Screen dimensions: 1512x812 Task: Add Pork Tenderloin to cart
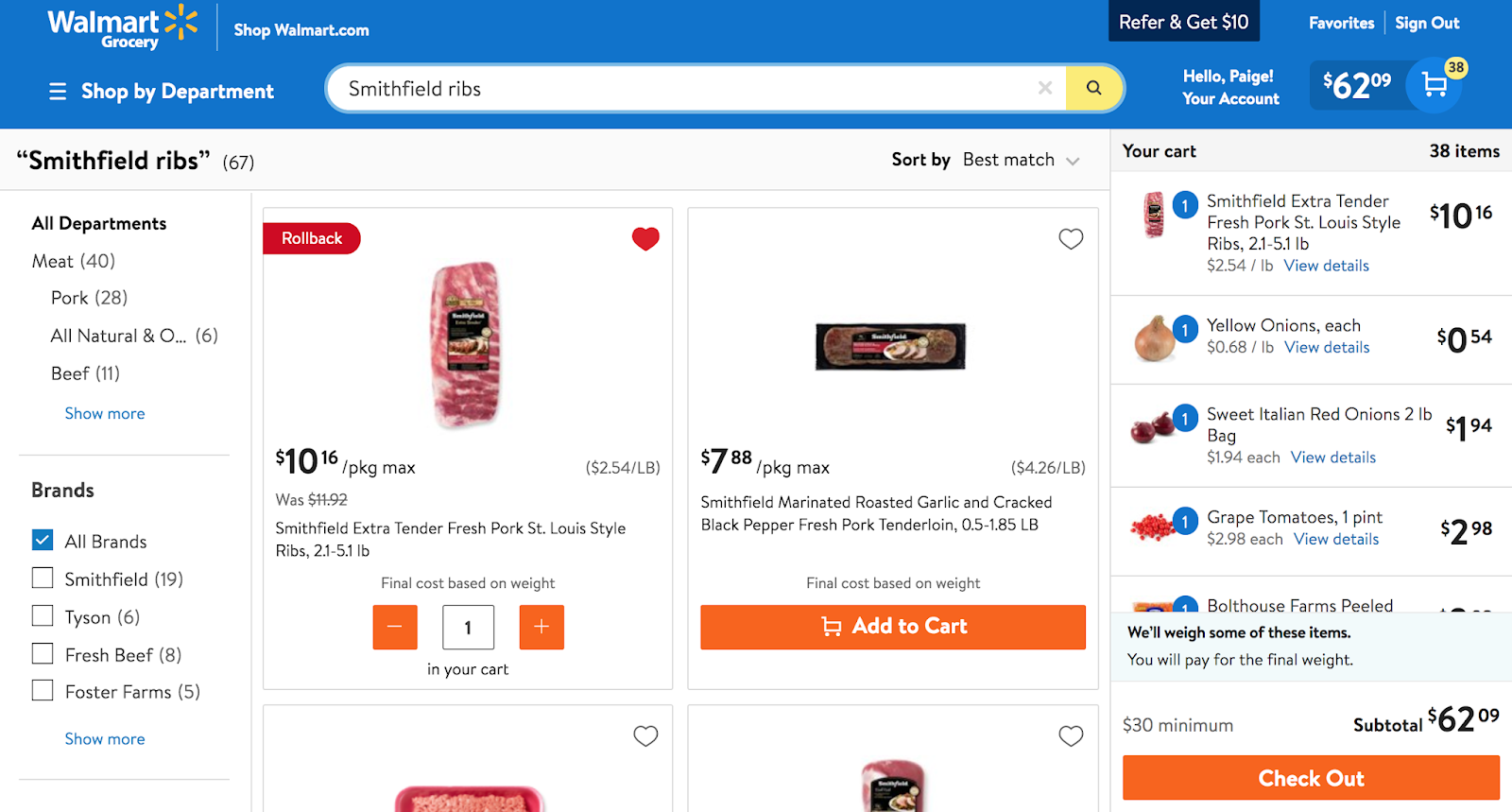click(893, 627)
